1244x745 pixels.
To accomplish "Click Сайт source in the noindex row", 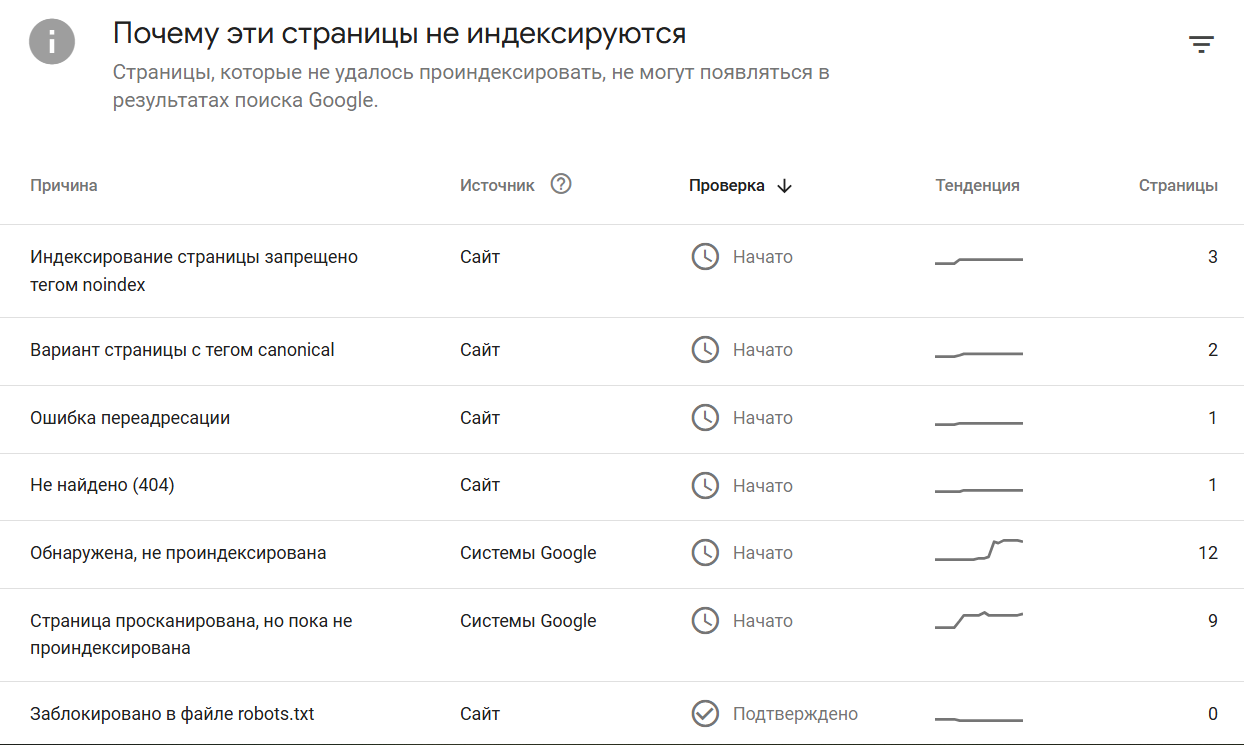I will [480, 257].
